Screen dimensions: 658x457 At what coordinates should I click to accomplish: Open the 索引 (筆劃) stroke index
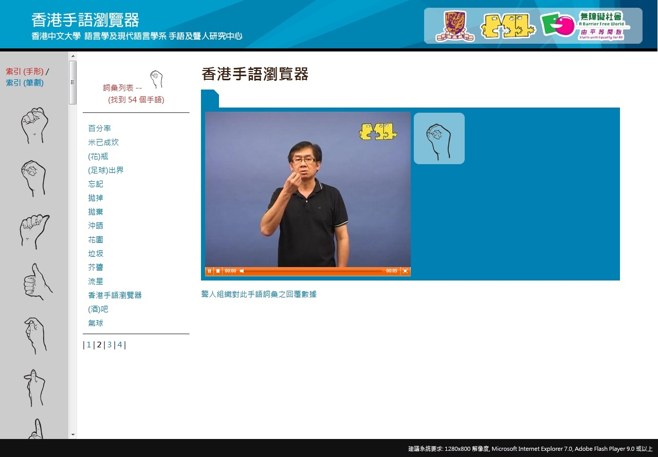pos(25,83)
